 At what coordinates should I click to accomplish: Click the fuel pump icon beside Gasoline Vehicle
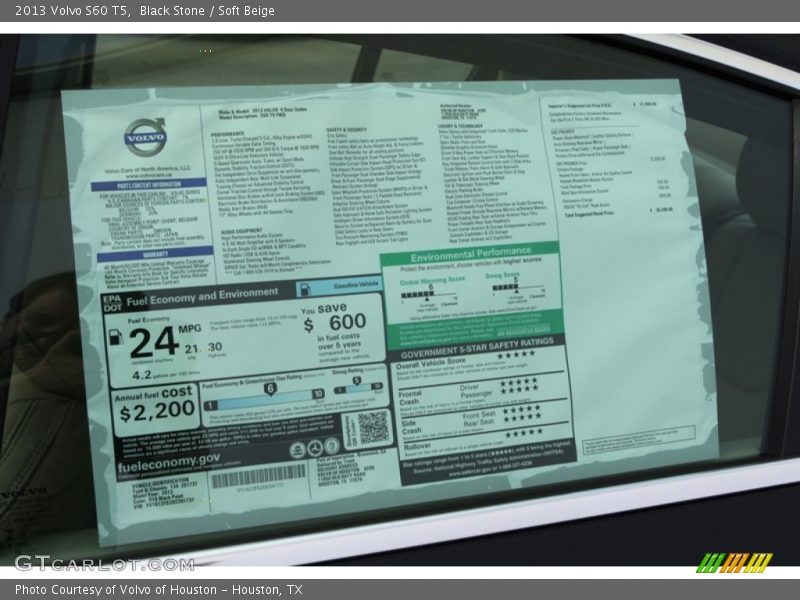305,289
